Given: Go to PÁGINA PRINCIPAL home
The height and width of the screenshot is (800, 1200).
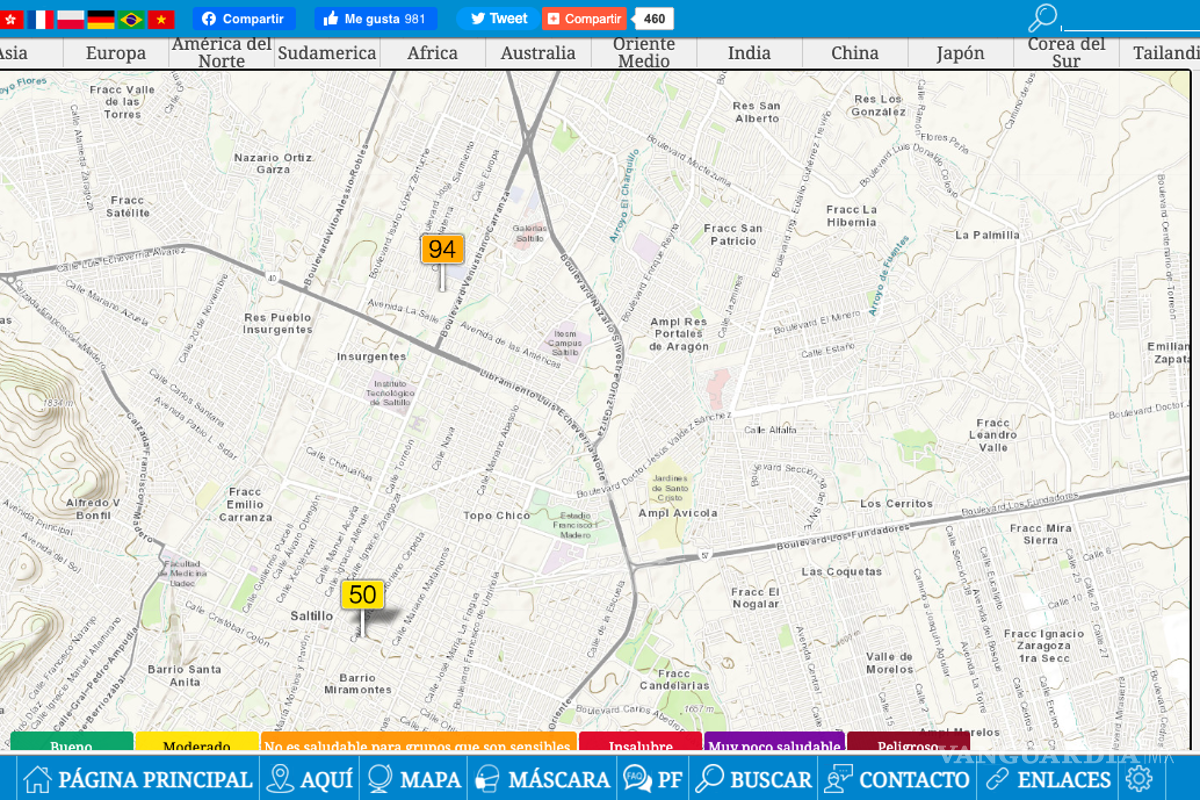Looking at the screenshot, I should tap(138, 779).
